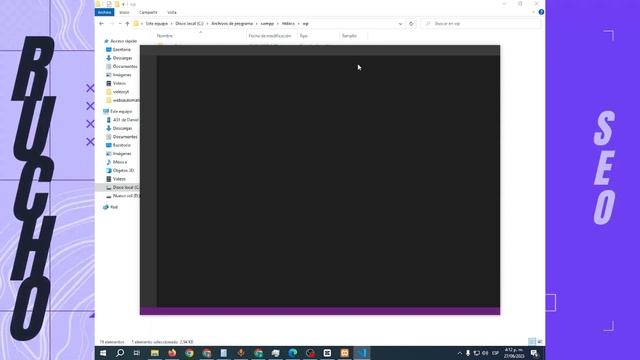Open taskbar search magnifier

pos(120,353)
